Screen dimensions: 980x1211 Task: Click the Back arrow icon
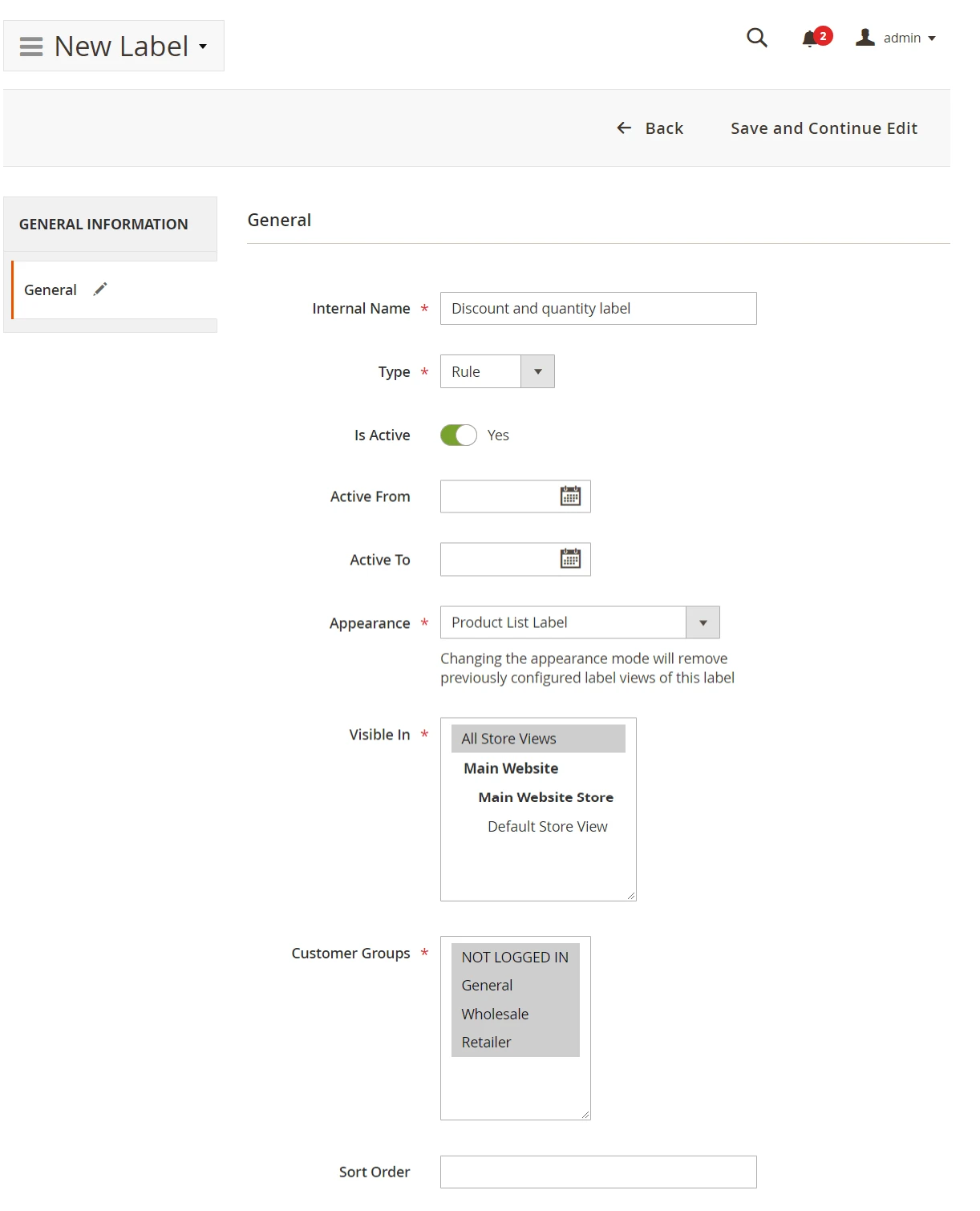[x=624, y=128]
